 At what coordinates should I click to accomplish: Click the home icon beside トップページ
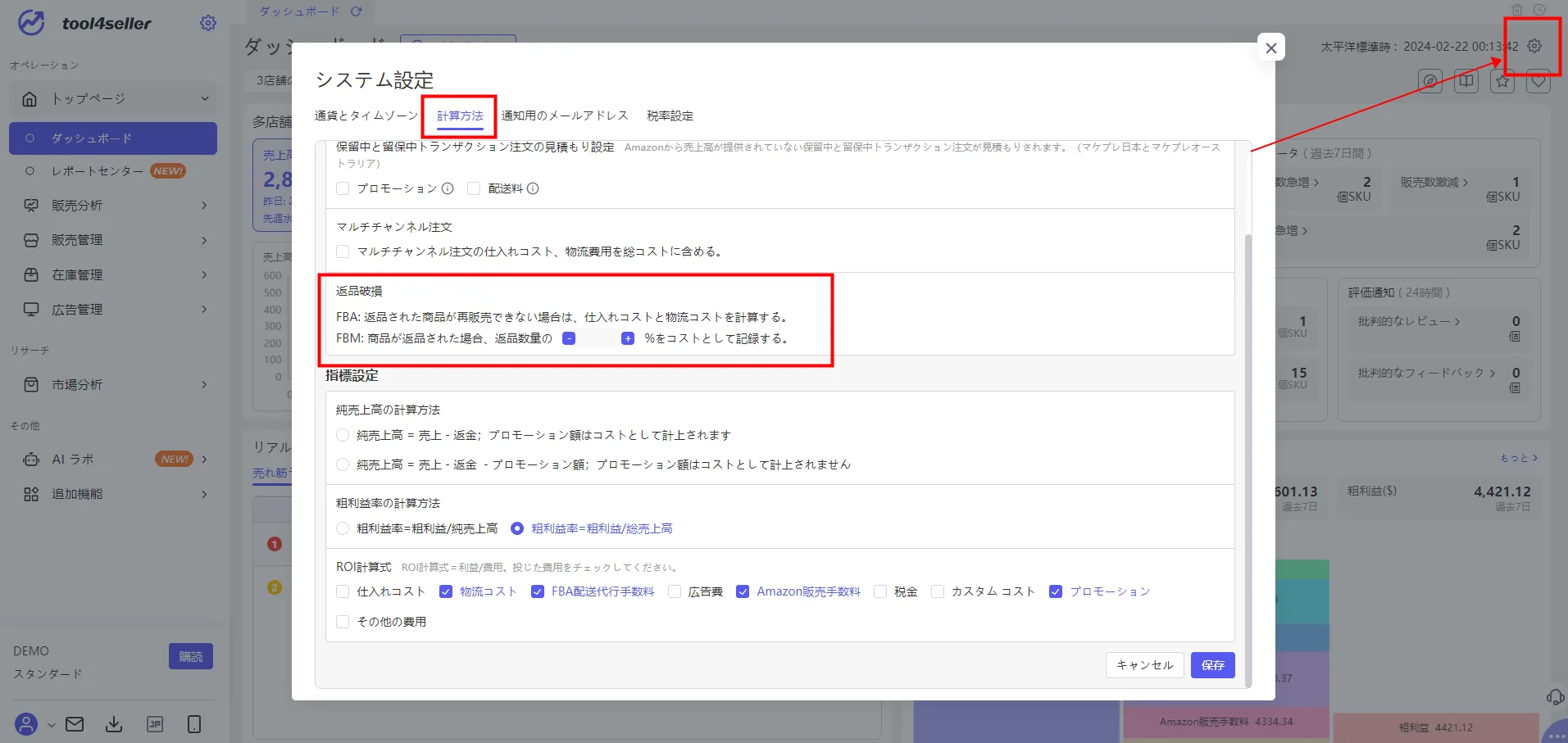(30, 99)
